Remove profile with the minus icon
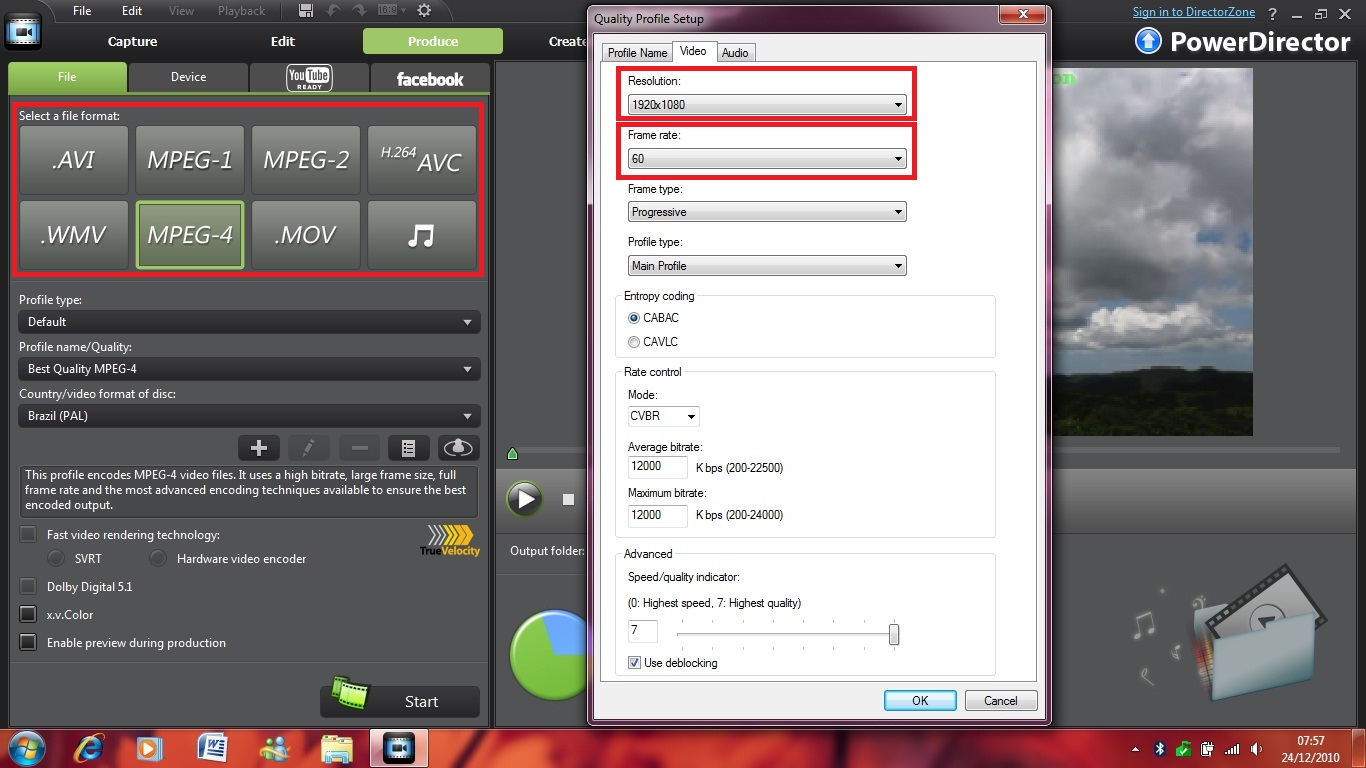The height and width of the screenshot is (768, 1366). point(360,448)
